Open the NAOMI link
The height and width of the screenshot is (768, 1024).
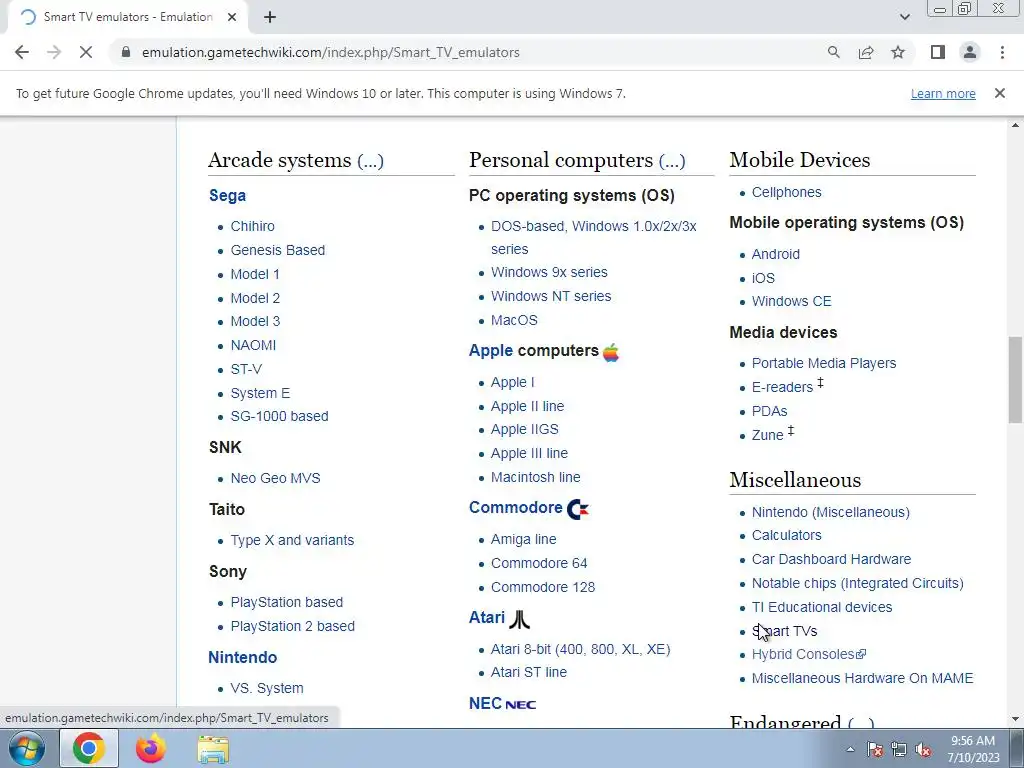[253, 345]
